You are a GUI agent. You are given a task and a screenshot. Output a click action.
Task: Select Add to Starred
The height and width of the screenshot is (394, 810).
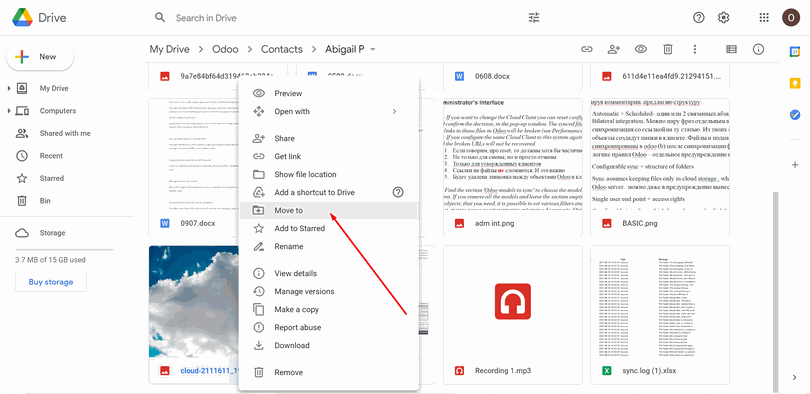pos(329,228)
